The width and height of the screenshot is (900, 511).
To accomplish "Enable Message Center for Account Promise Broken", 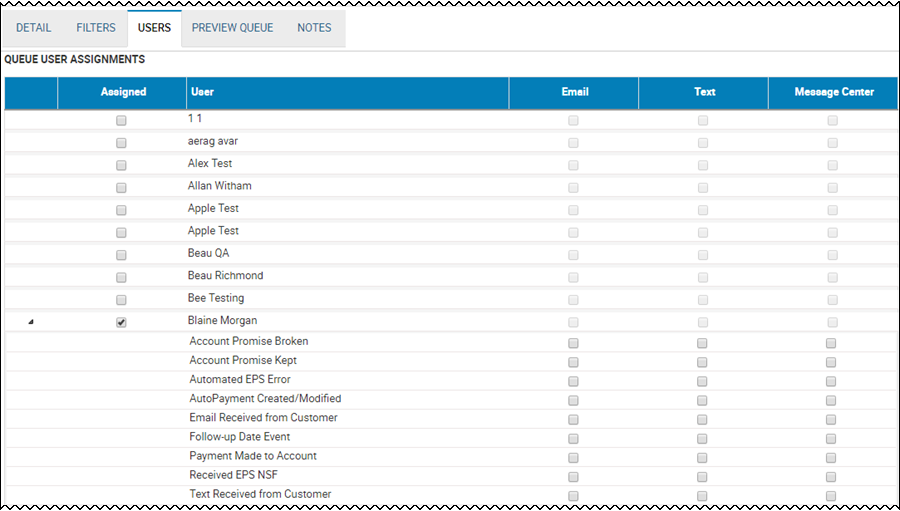I will (831, 343).
